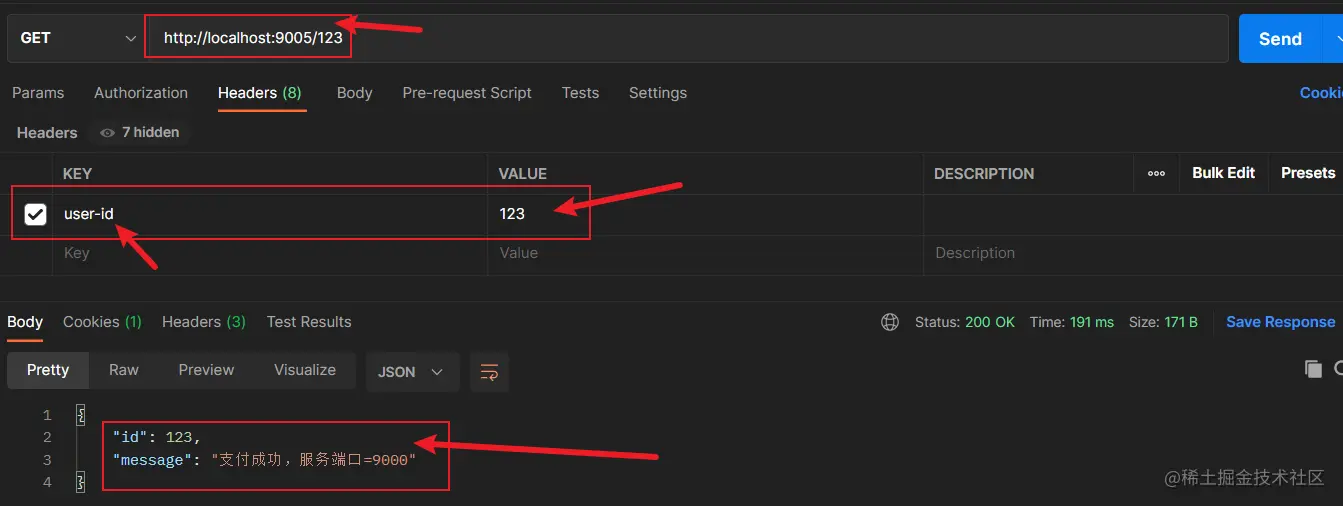Viewport: 1343px width, 506px height.
Task: Open the Presets menu
Action: 1308,173
